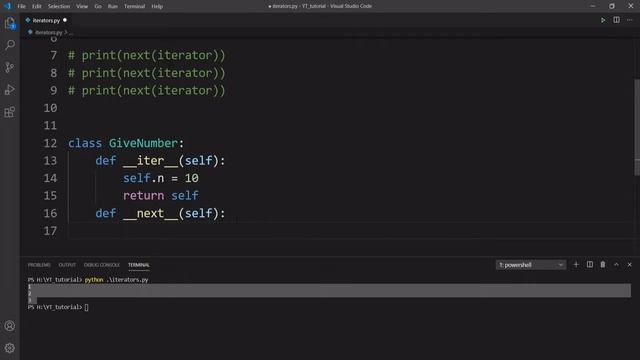Maximize the panel size chevron

coord(616,265)
